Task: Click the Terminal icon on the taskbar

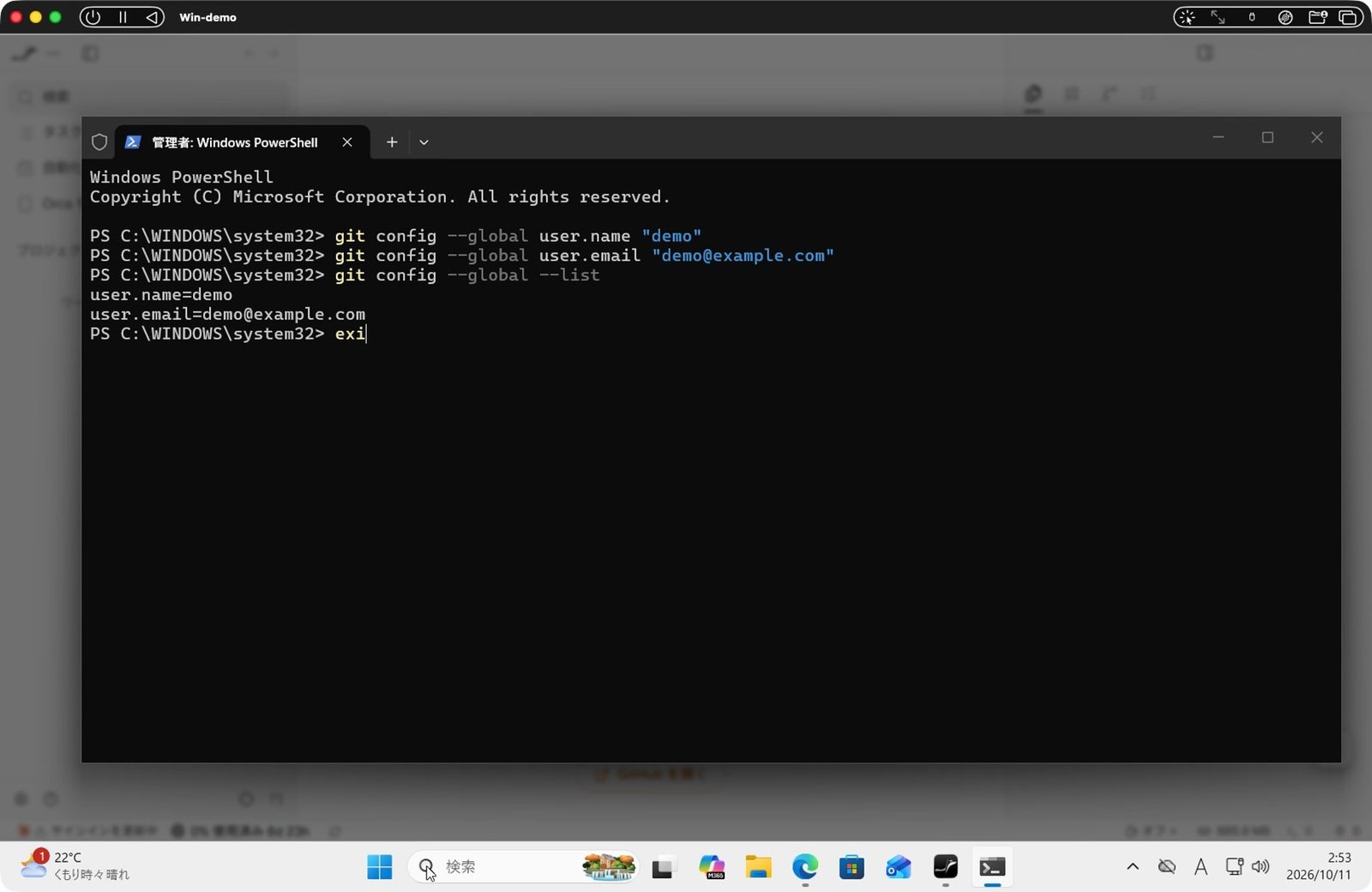Action: coord(992,867)
